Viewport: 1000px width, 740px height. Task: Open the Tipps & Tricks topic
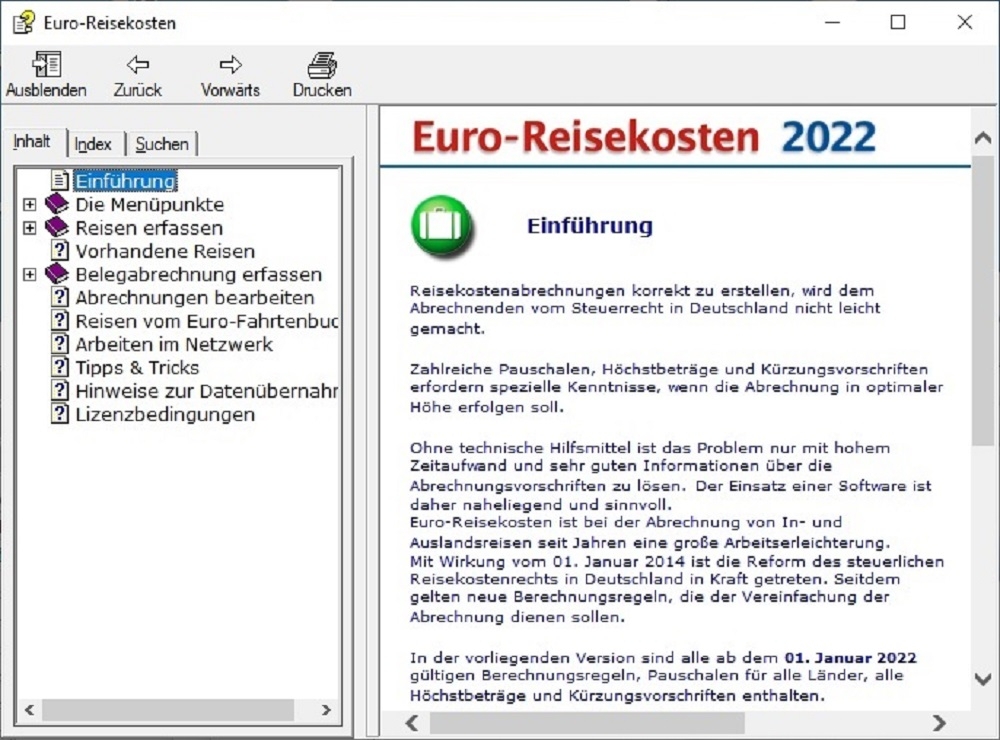click(x=137, y=367)
